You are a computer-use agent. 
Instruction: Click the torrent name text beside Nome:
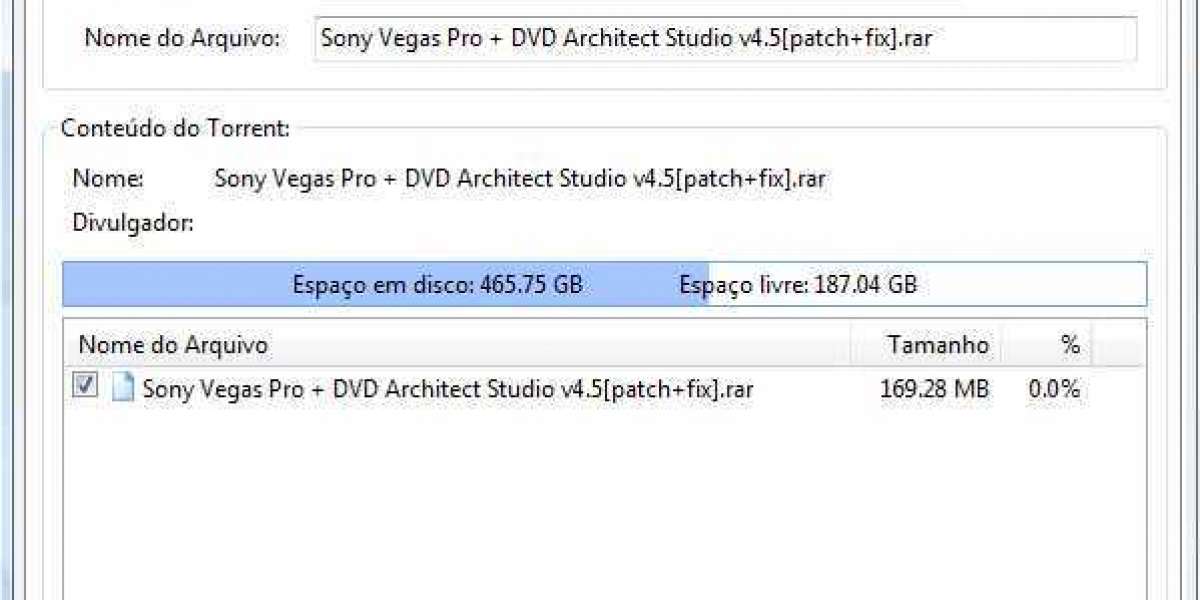(520, 180)
